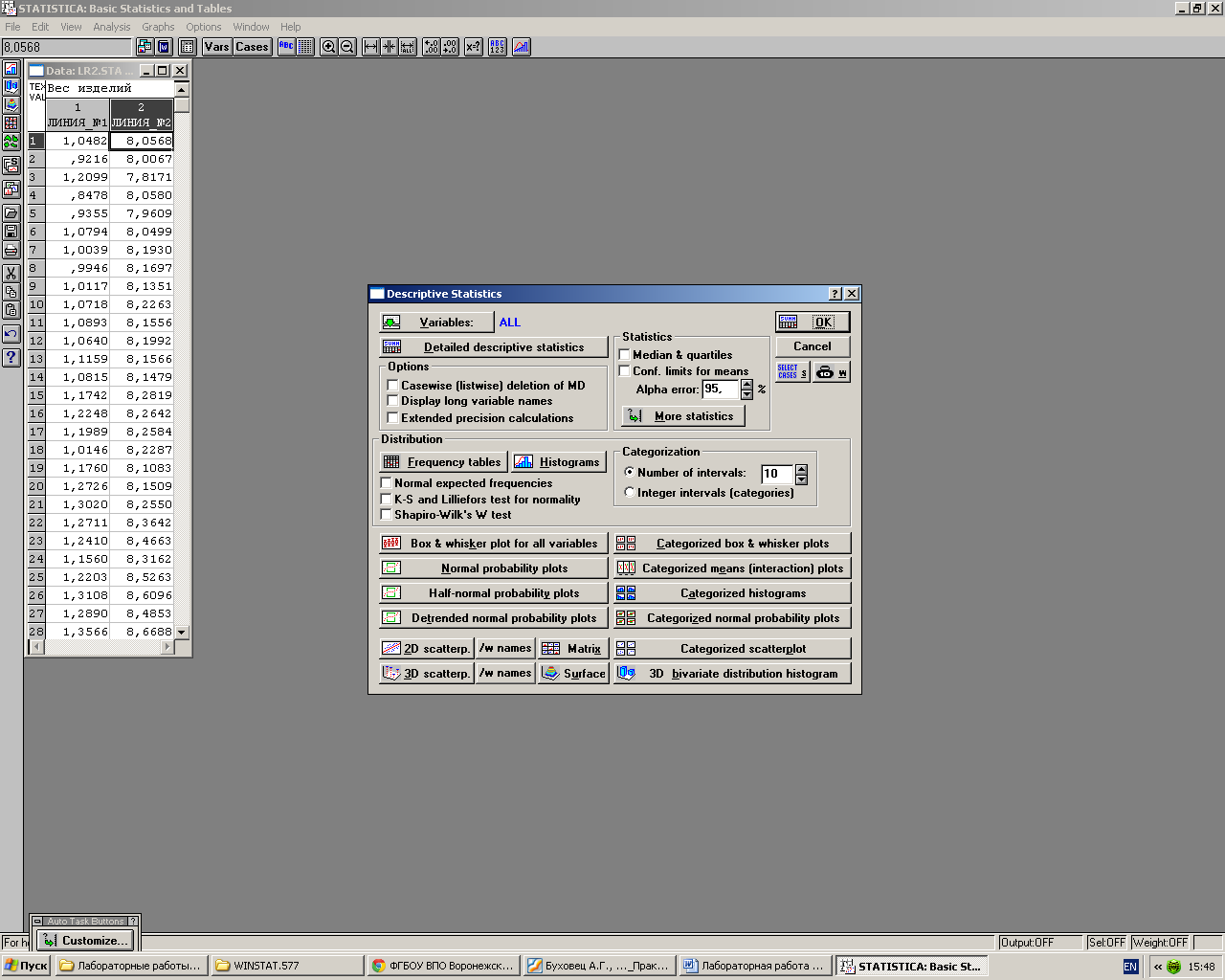Viewport: 1225px width, 980px height.
Task: Check Casewise (listwise) deletion of MD
Action: pos(392,386)
